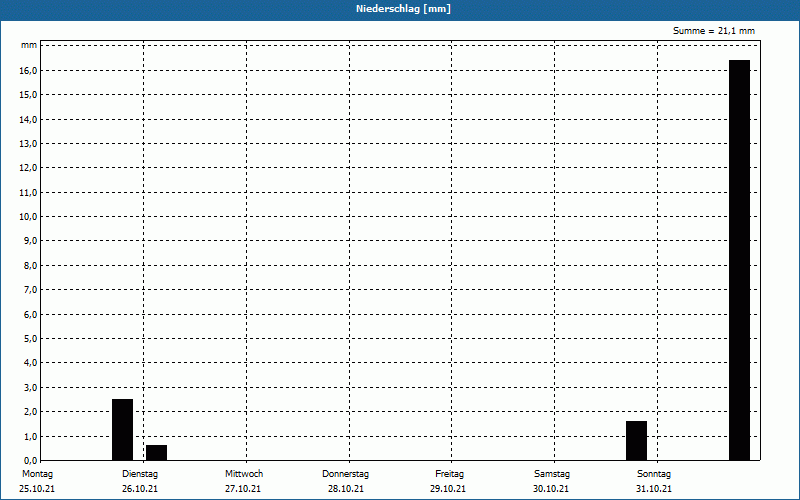Click the 12,0 axis value

point(28,168)
